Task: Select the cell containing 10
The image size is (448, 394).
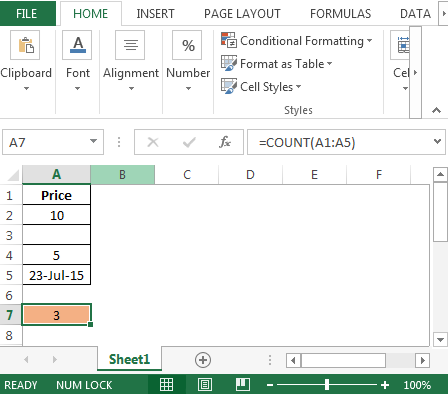Action: click(56, 215)
